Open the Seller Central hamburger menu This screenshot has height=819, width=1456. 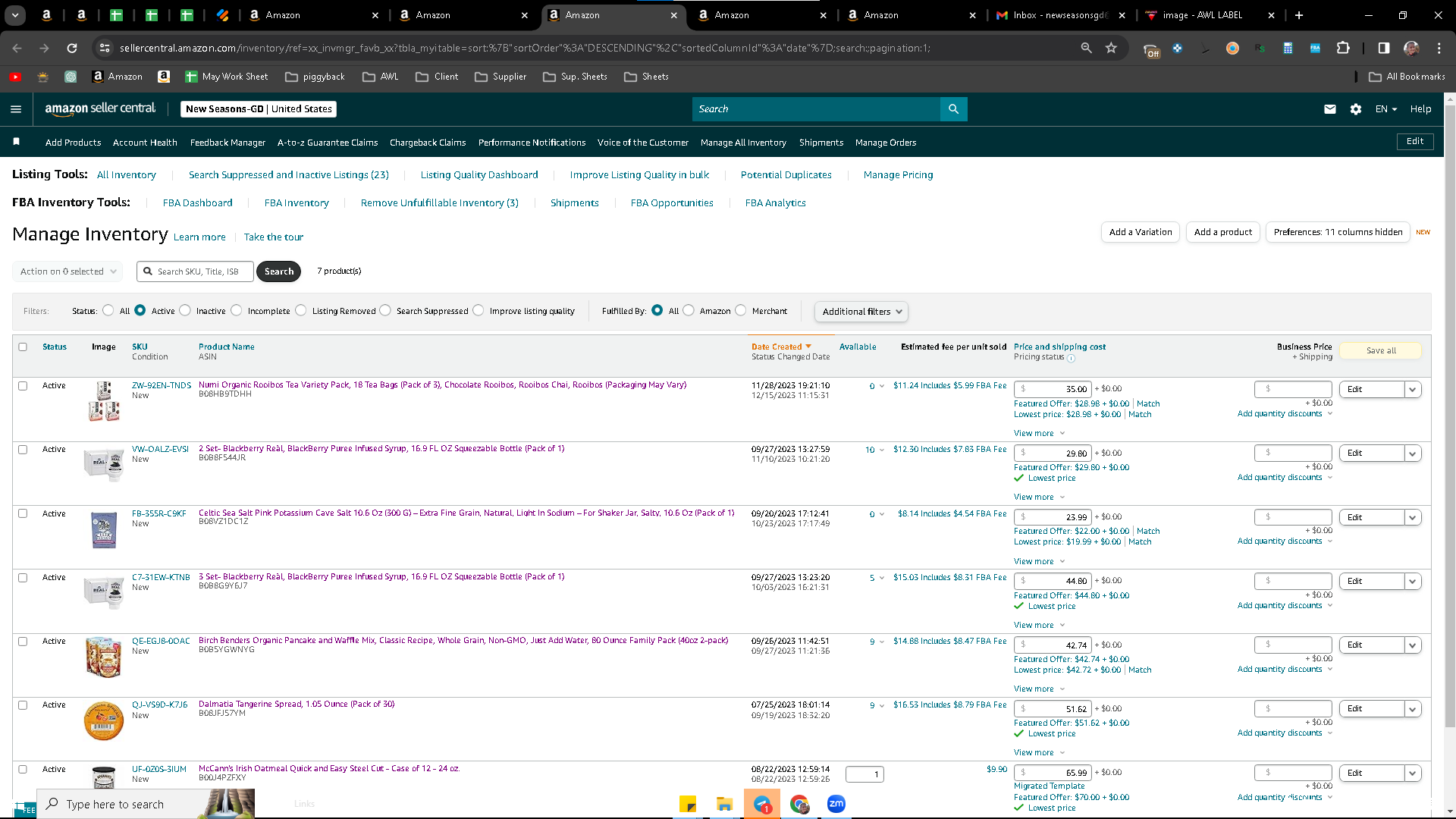16,109
